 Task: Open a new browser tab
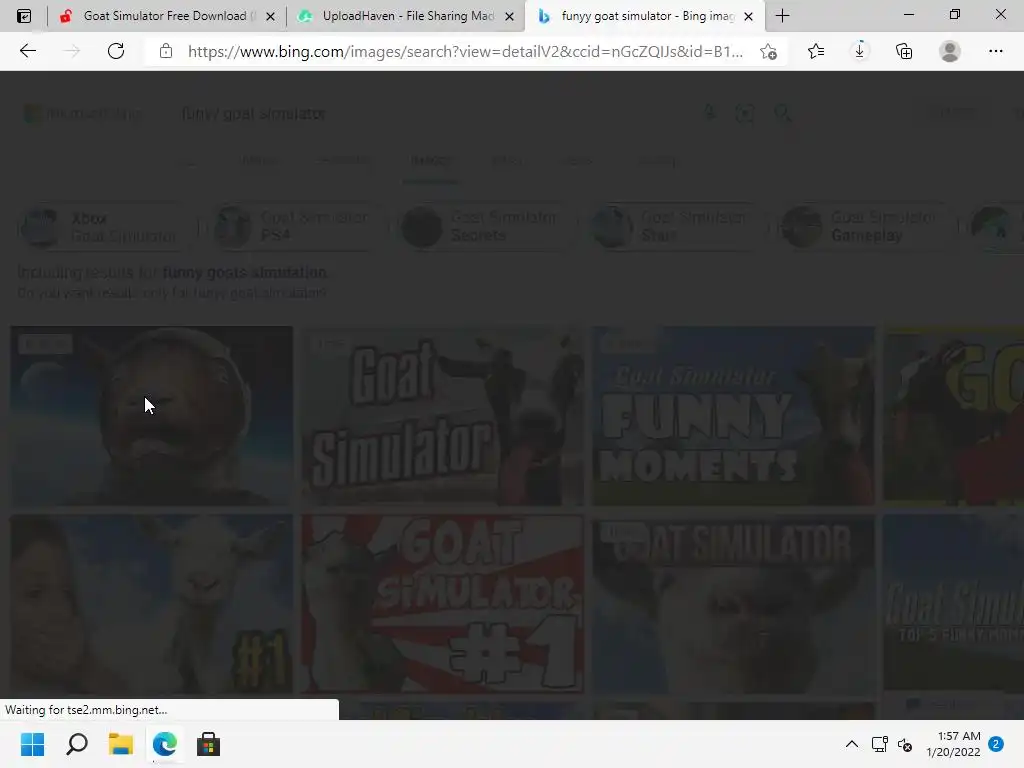point(782,16)
